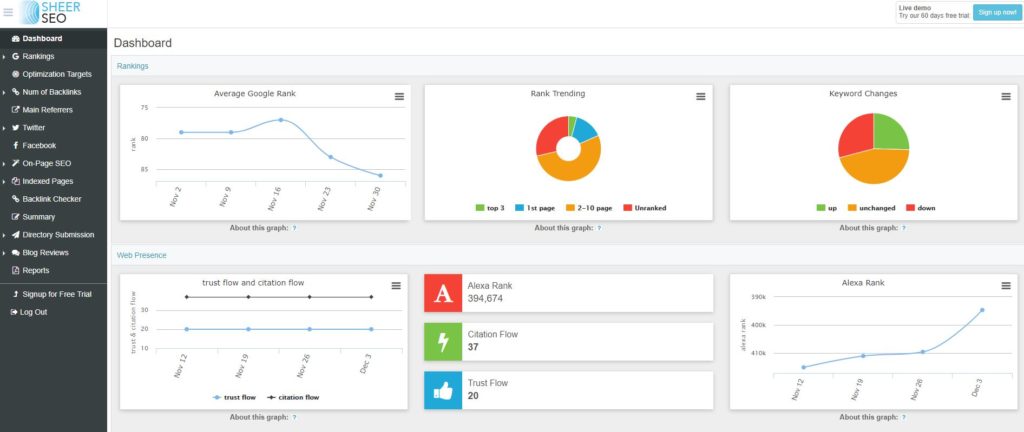
Task: Open Average Google Rank chart menu icon
Action: (399, 97)
